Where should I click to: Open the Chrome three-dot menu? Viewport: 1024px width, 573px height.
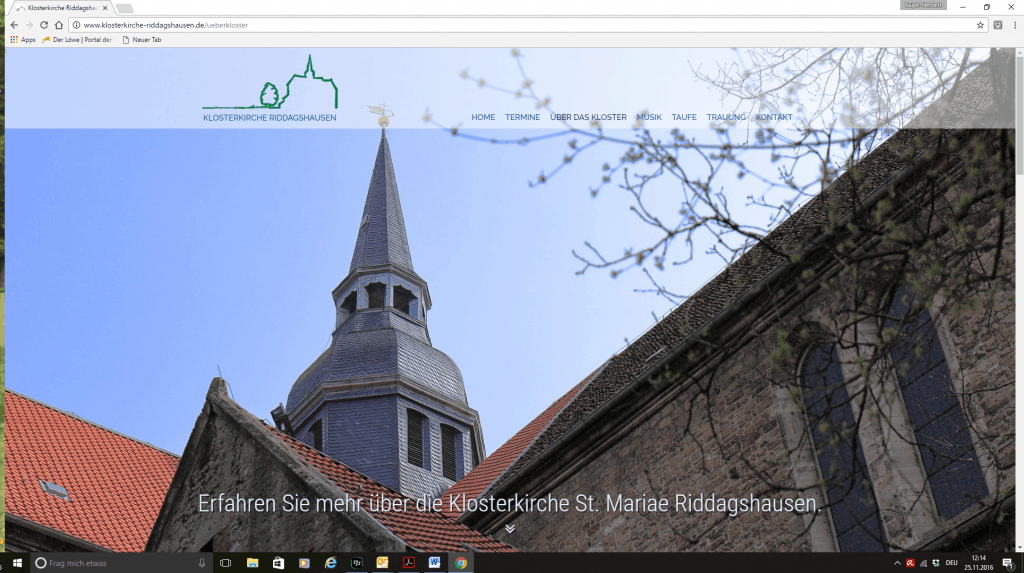(x=1014, y=25)
